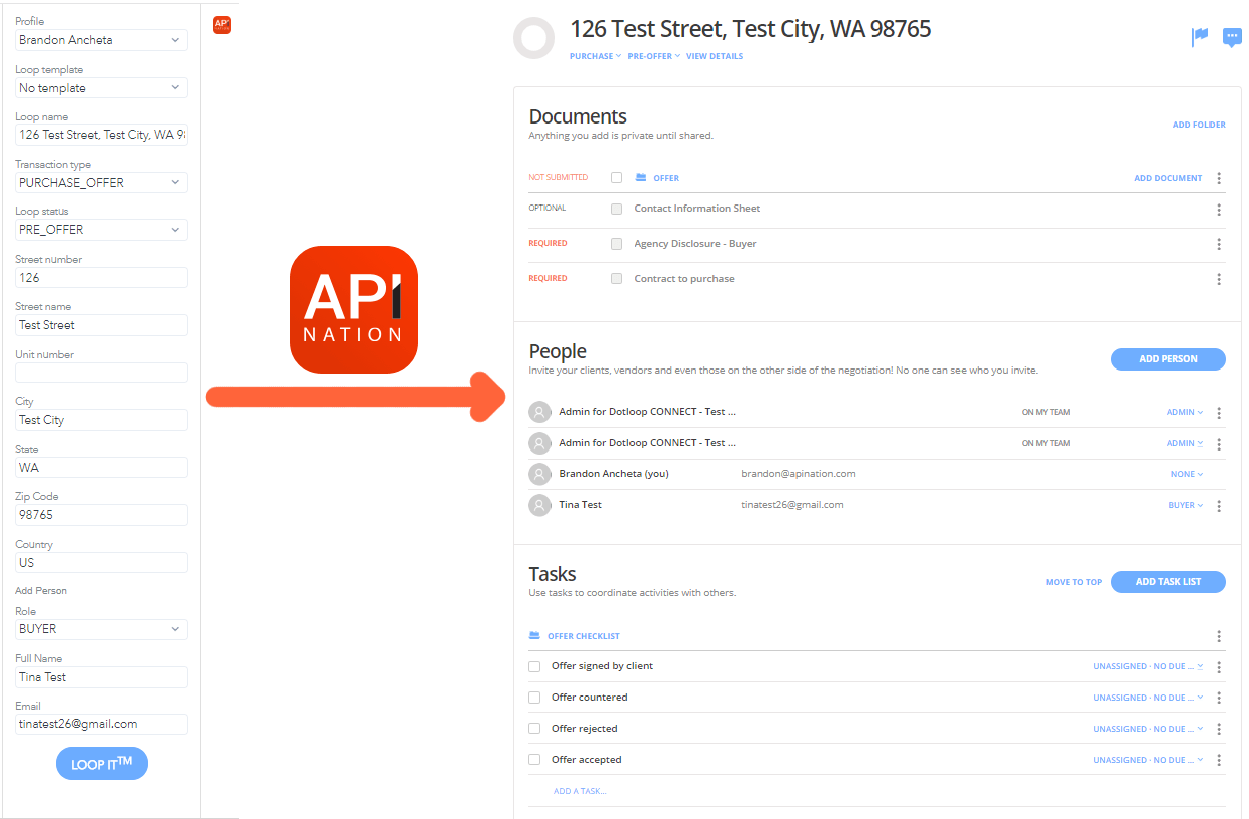Viewport: 1249px width, 819px height.
Task: Open the Purchase menu under loop title
Action: (x=595, y=56)
